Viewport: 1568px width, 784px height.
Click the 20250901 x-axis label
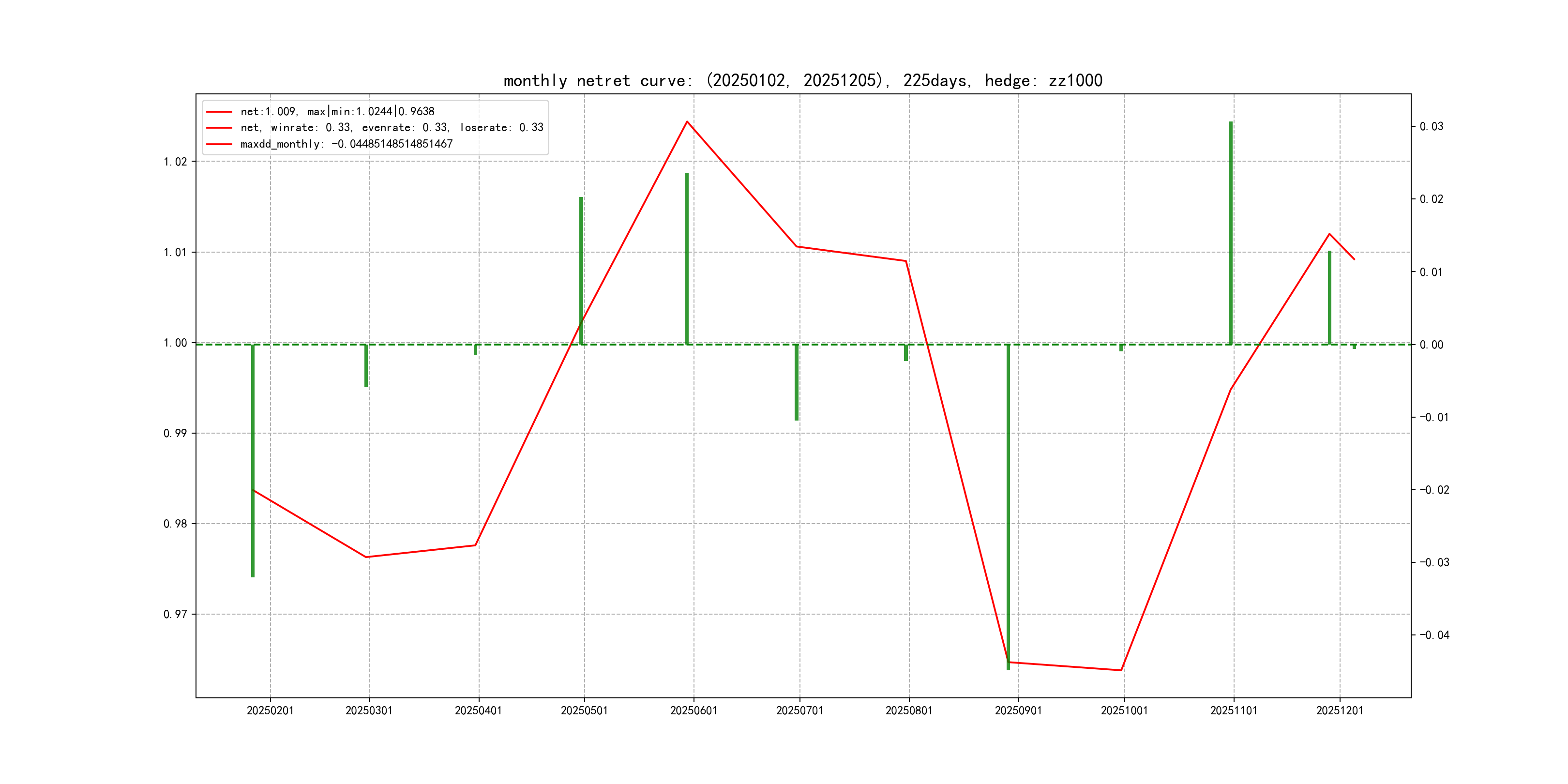(x=1018, y=710)
